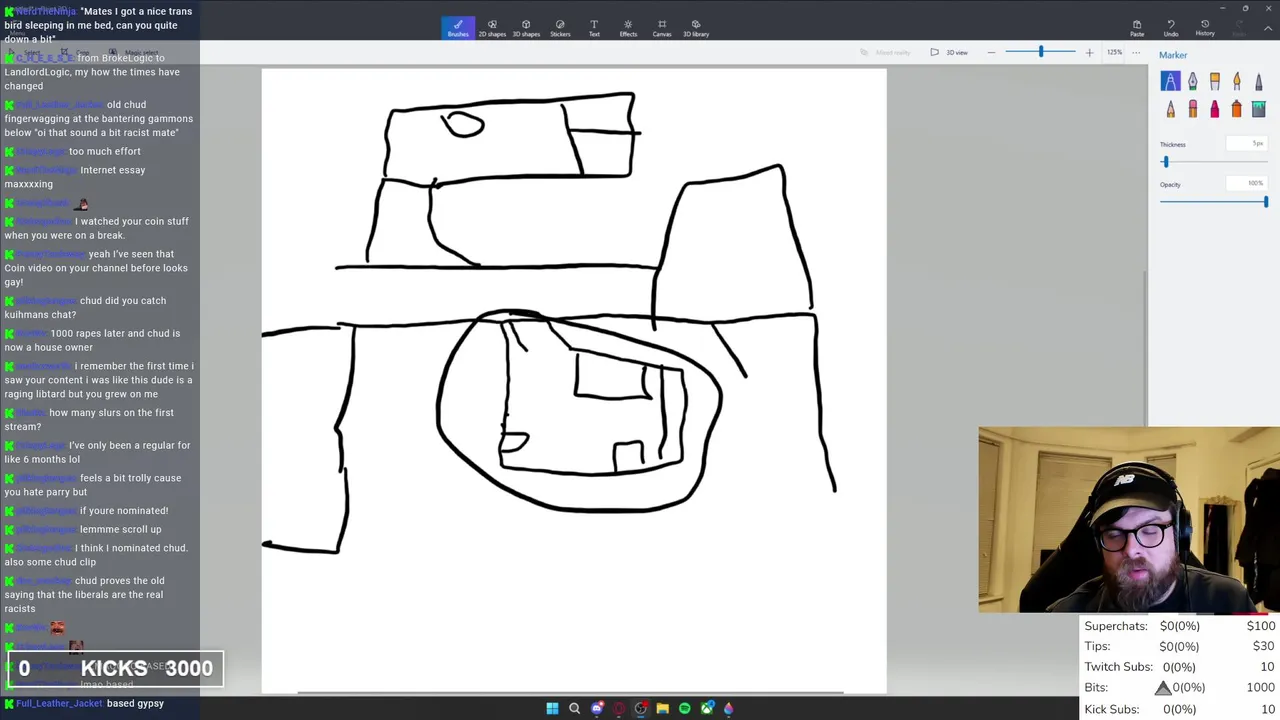Select the Spray can tool
The height and width of the screenshot is (720, 1280).
1237,109
